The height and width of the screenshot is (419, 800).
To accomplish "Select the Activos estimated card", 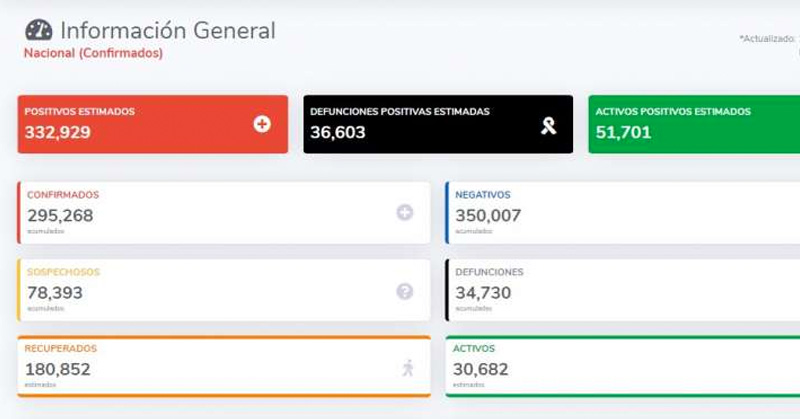I will [622, 367].
